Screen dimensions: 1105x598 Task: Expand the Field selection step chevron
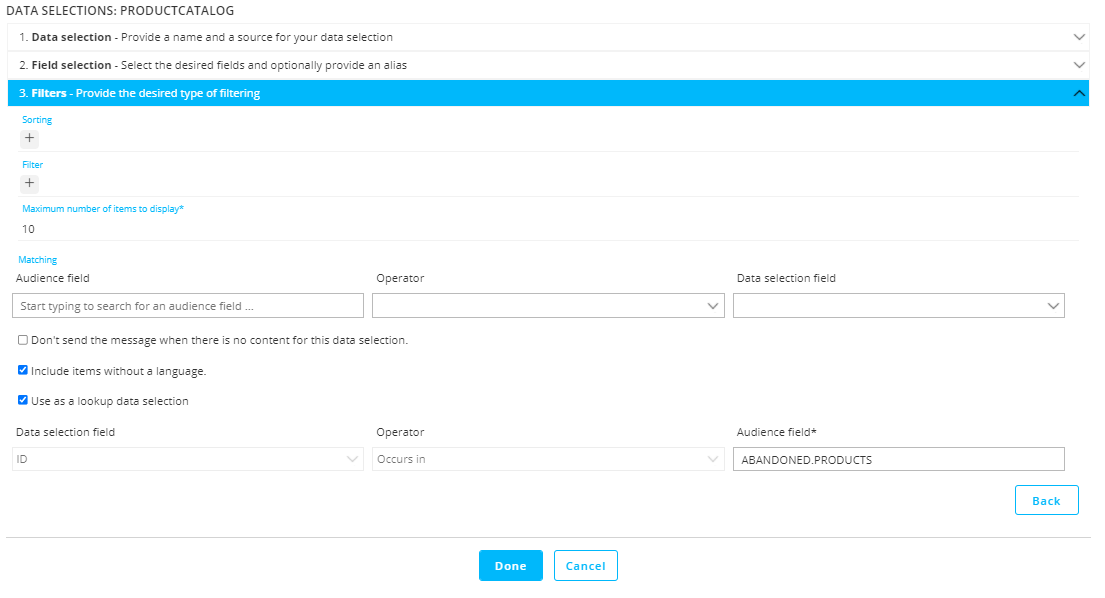pos(1078,65)
